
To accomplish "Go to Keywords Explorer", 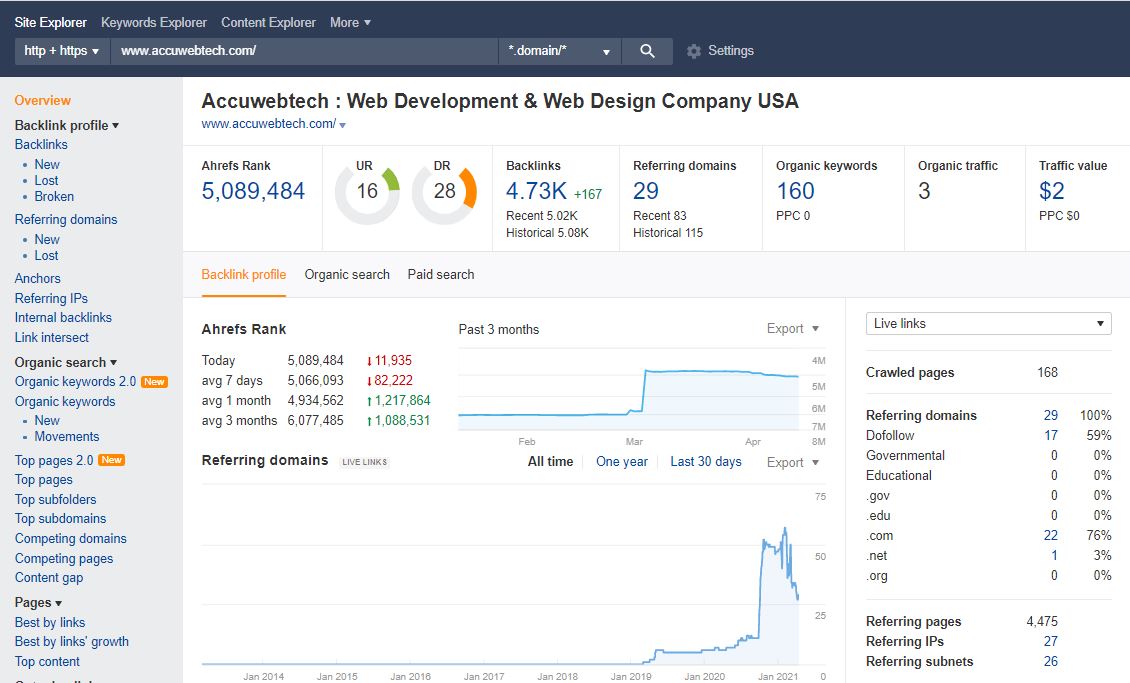I will [154, 22].
